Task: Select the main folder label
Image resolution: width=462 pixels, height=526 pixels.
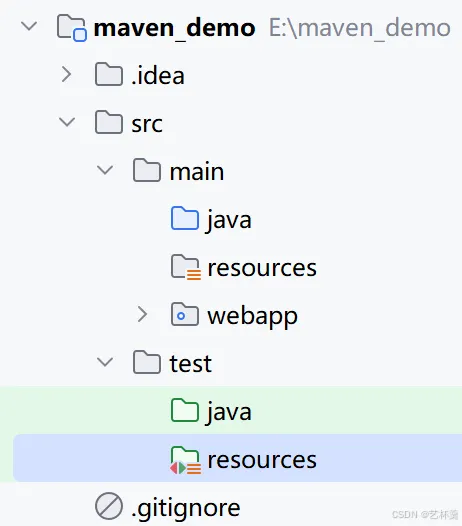Action: tap(197, 171)
